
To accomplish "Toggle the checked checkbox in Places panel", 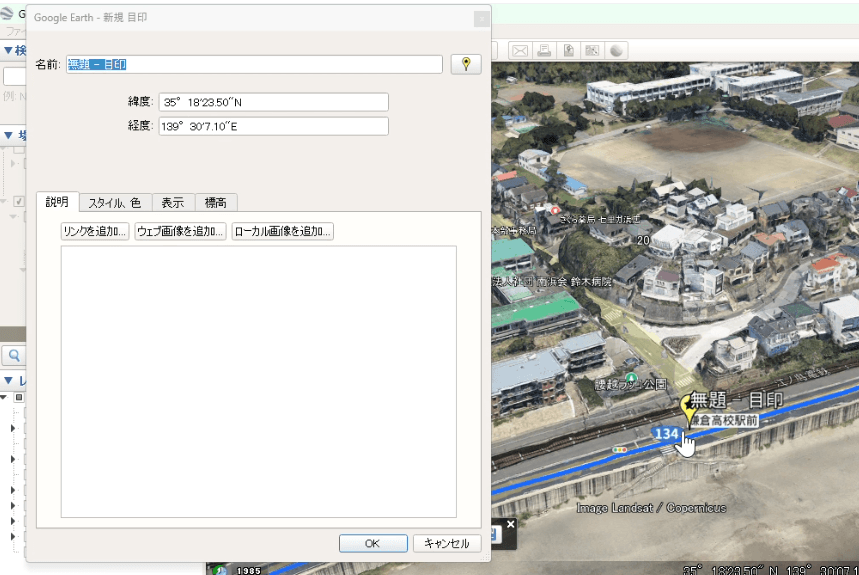I will pyautogui.click(x=18, y=201).
